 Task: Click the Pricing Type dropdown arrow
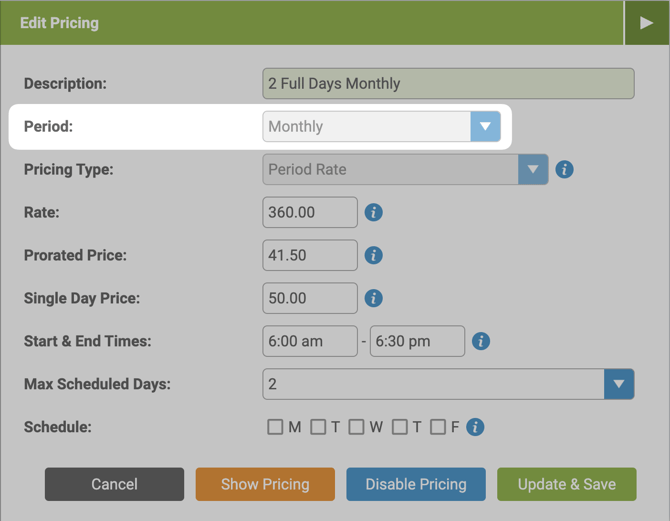tap(533, 170)
